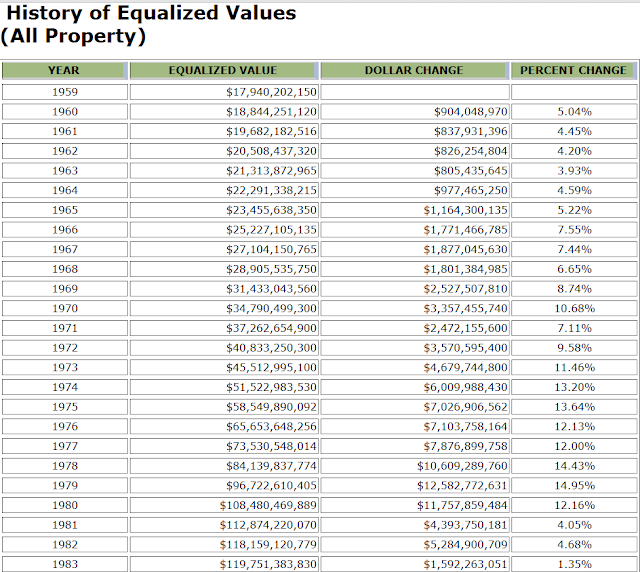Click percent change 9.58%
640x572 pixels.
[x=574, y=348]
